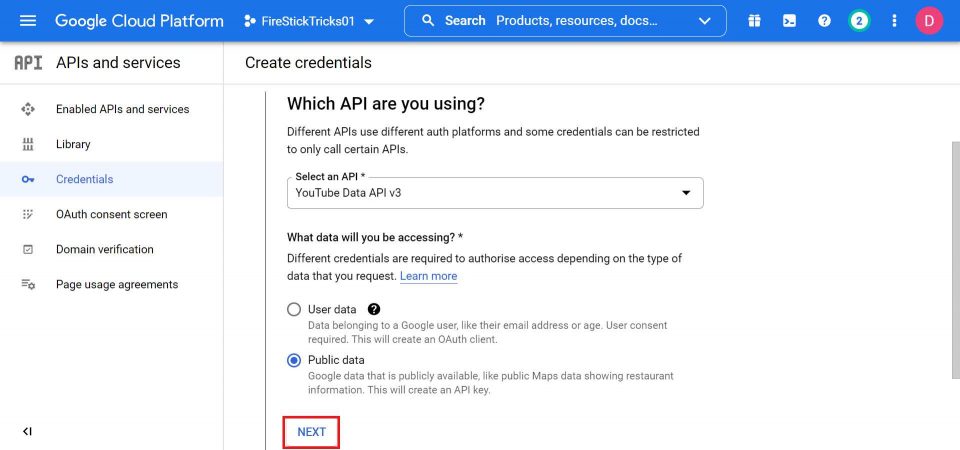Image resolution: width=960 pixels, height=450 pixels.
Task: Select the Public data radio button
Action: (294, 360)
